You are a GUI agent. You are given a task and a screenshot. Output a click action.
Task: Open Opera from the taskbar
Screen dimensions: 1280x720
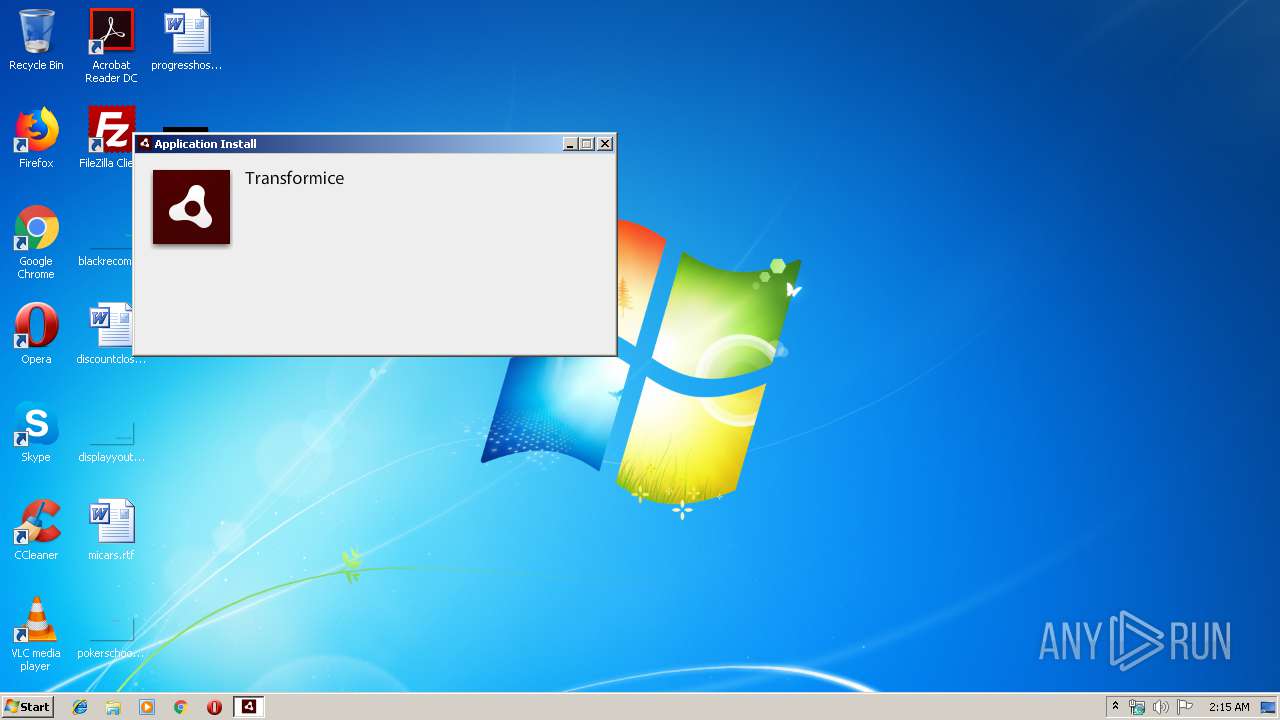(x=214, y=707)
